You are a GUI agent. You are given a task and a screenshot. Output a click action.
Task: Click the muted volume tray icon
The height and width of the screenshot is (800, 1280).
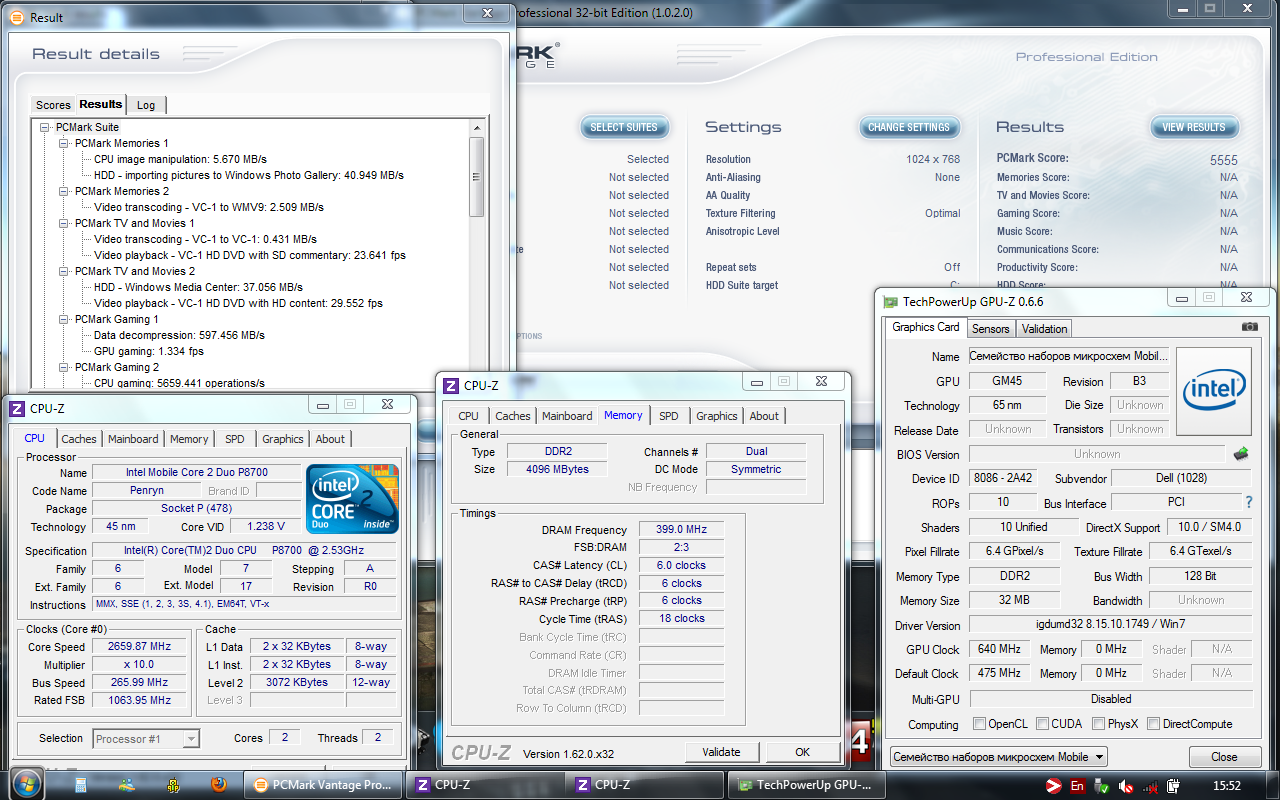pos(1127,786)
